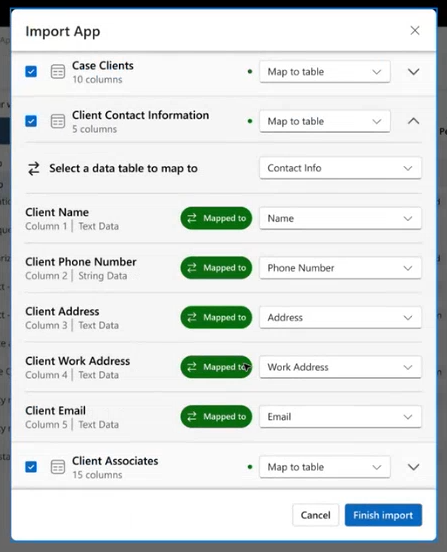Open the Work Address mapping dropdown
The width and height of the screenshot is (447, 552).
tap(340, 367)
